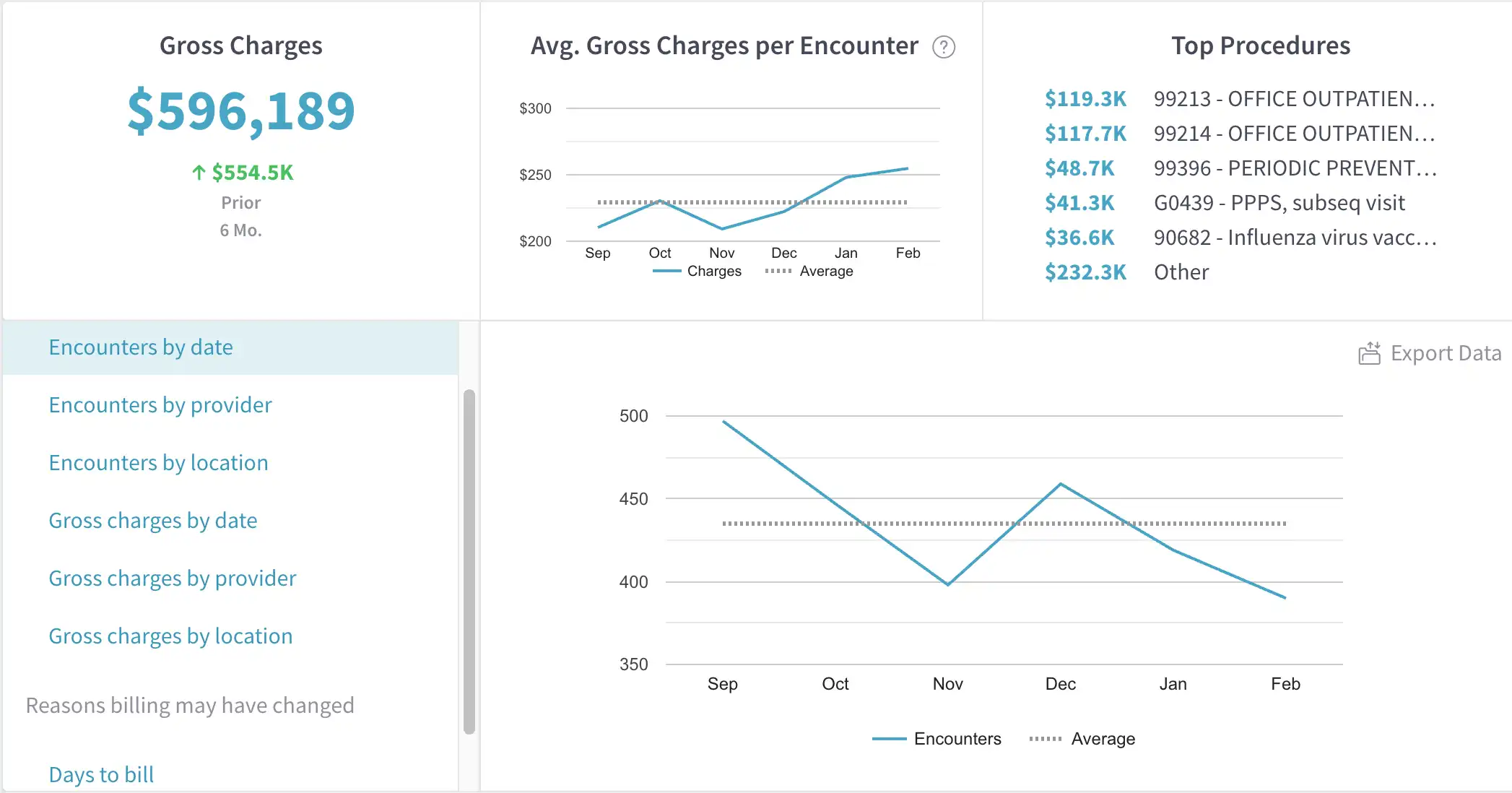The width and height of the screenshot is (1512, 793).
Task: Click the sidebar vertical scrollbar thumb
Action: [469, 561]
